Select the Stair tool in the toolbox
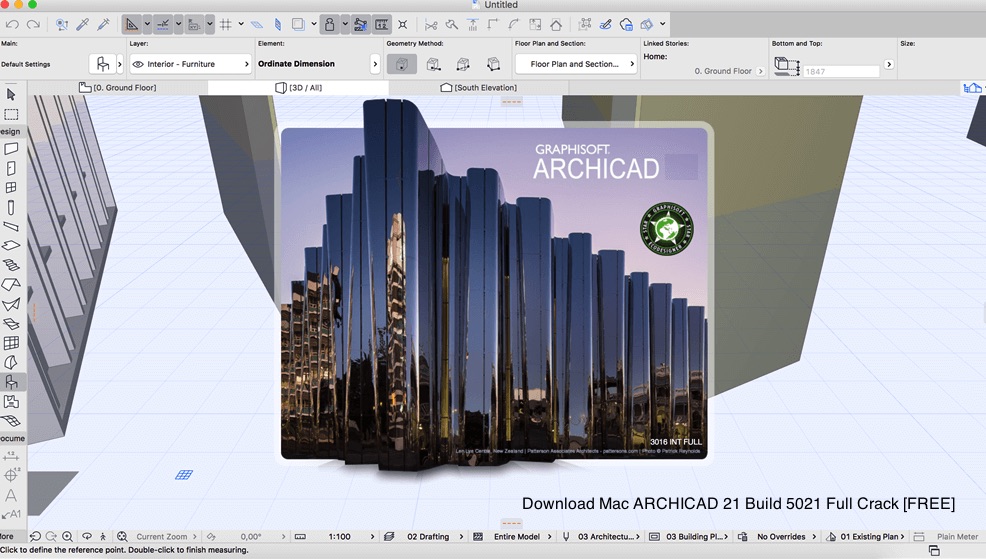Screen dimensions: 986x559 click(11, 265)
